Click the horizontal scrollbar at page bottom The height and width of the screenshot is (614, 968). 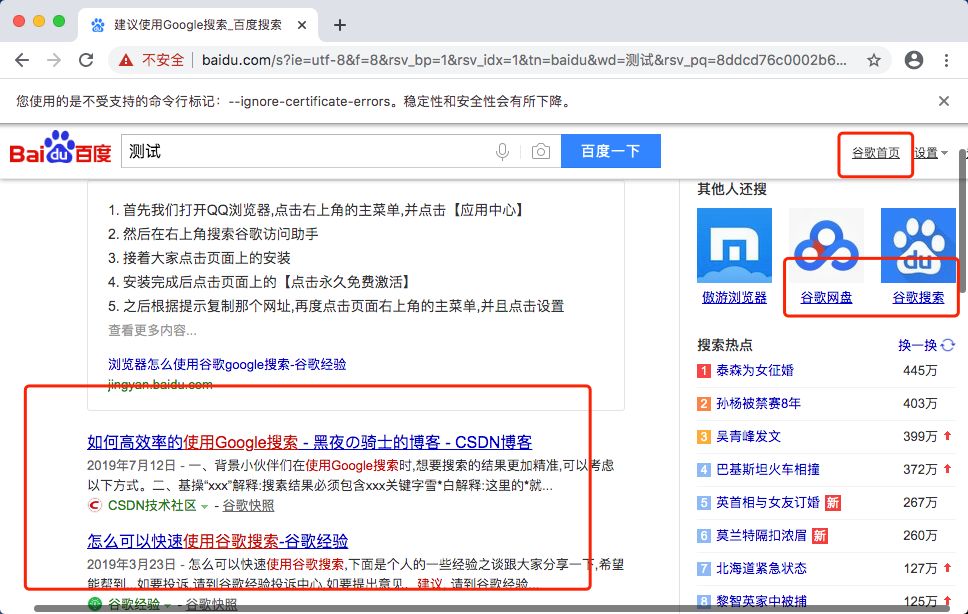pos(491,609)
